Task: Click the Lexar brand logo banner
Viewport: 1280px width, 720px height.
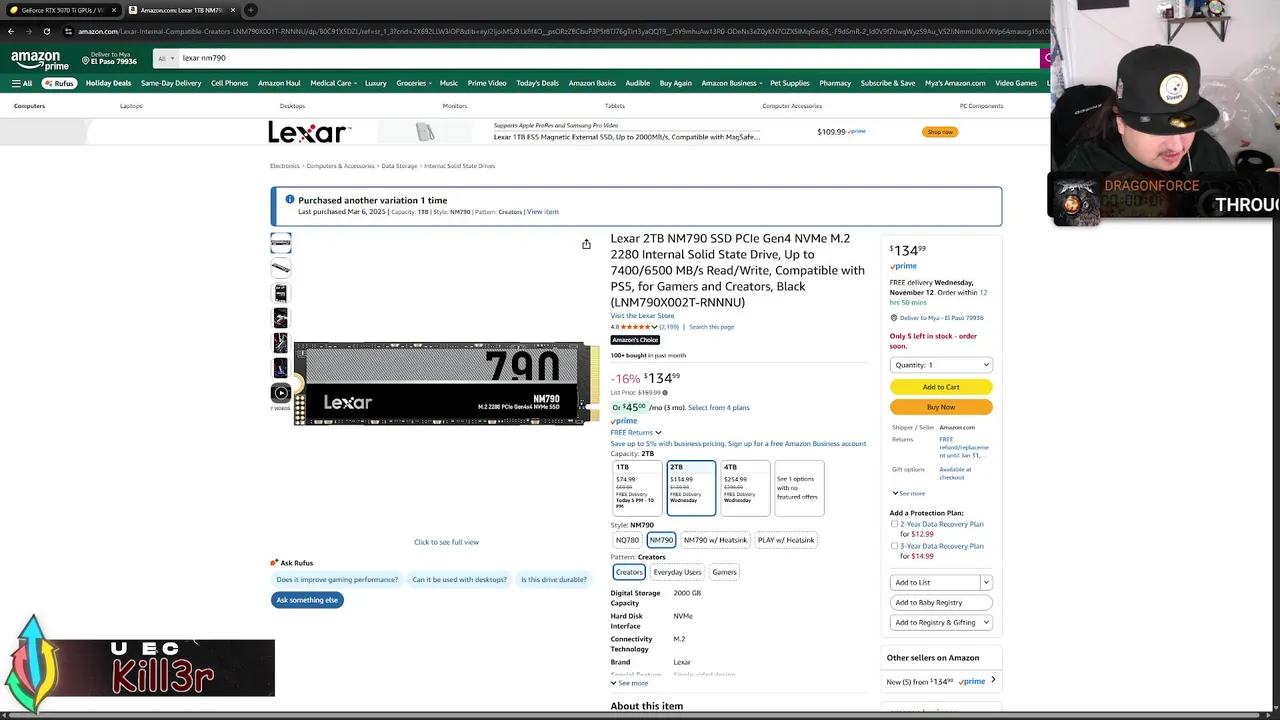Action: pyautogui.click(x=308, y=132)
